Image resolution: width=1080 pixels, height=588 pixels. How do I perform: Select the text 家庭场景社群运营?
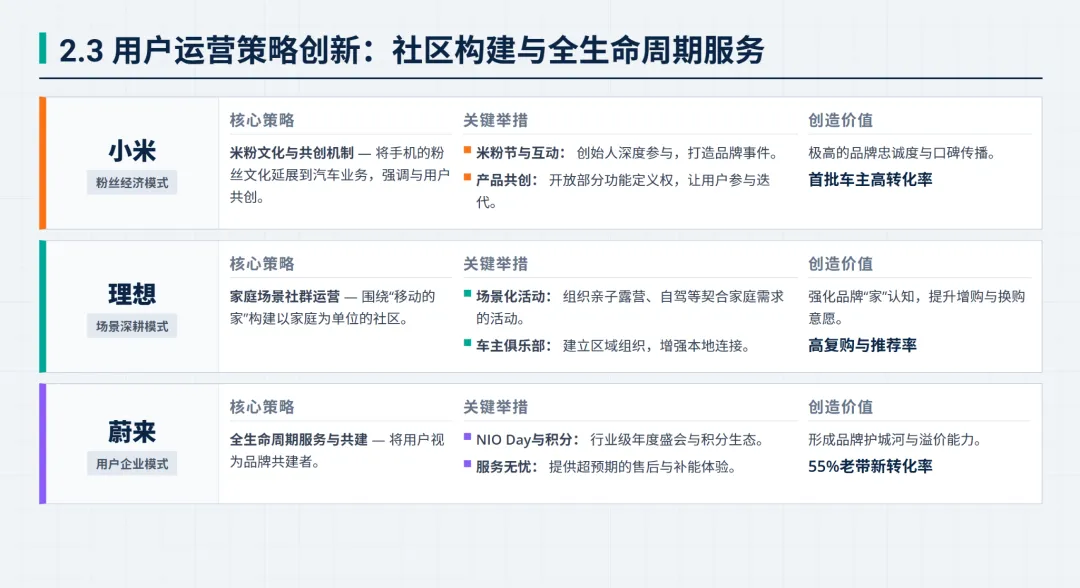pos(284,296)
